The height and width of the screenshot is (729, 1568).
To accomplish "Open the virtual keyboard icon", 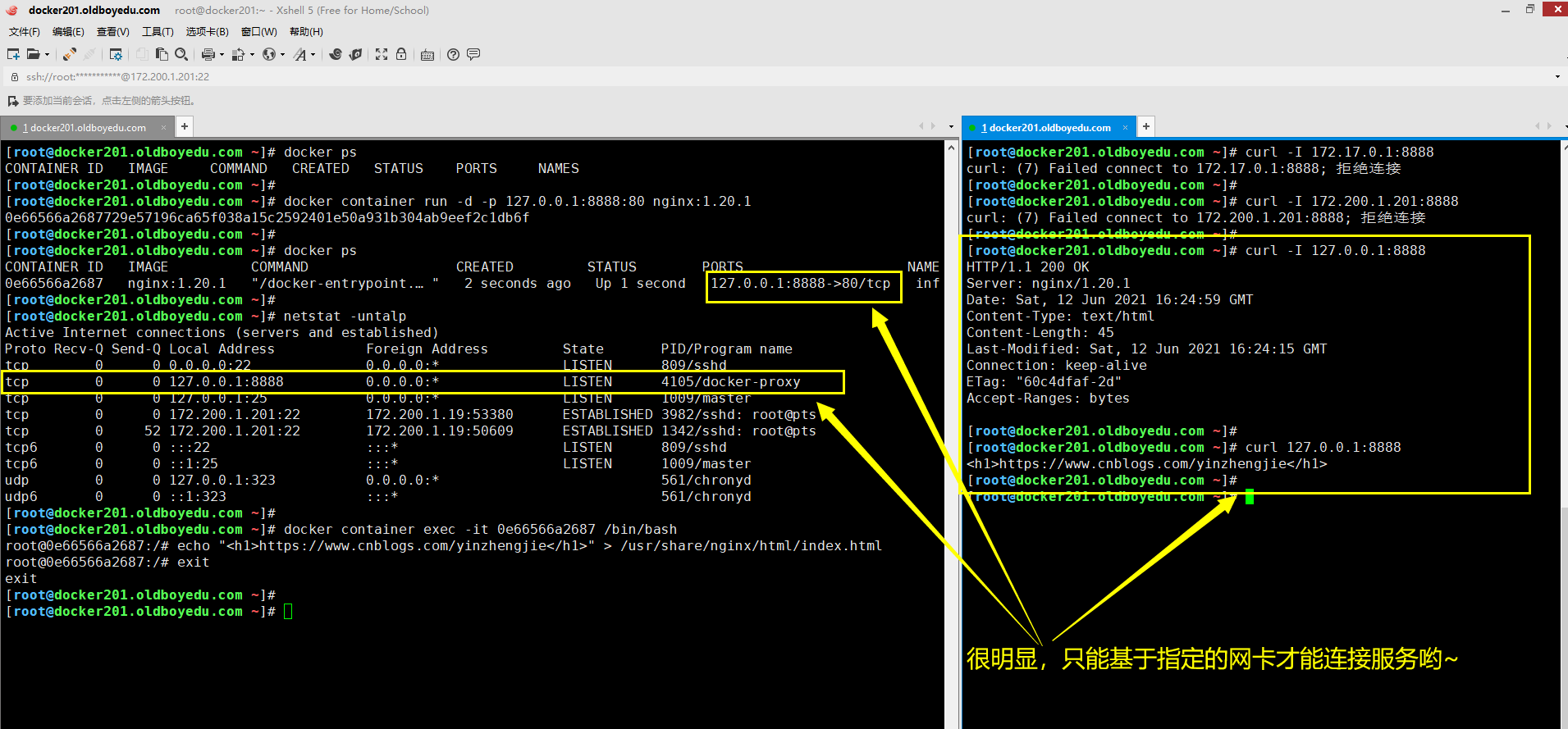I will click(427, 55).
